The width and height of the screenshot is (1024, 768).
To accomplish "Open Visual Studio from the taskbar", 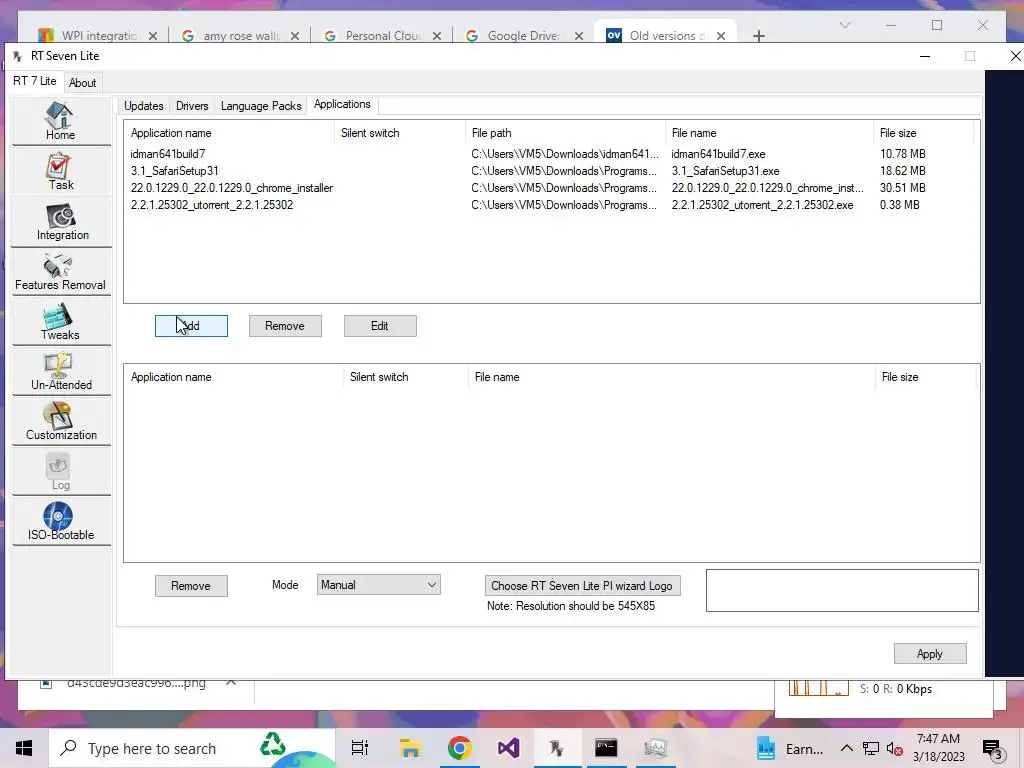I will (508, 748).
